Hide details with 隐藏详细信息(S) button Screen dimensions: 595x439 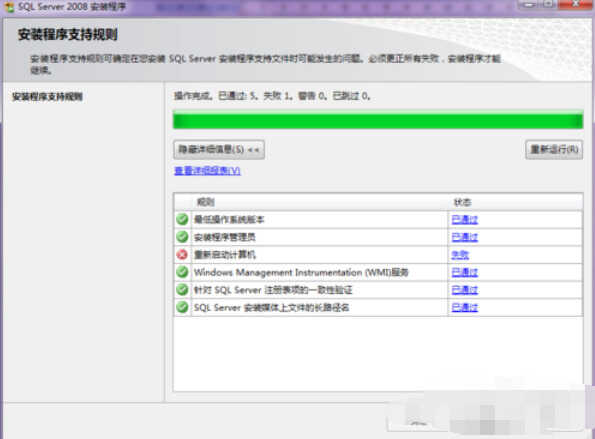(219, 149)
